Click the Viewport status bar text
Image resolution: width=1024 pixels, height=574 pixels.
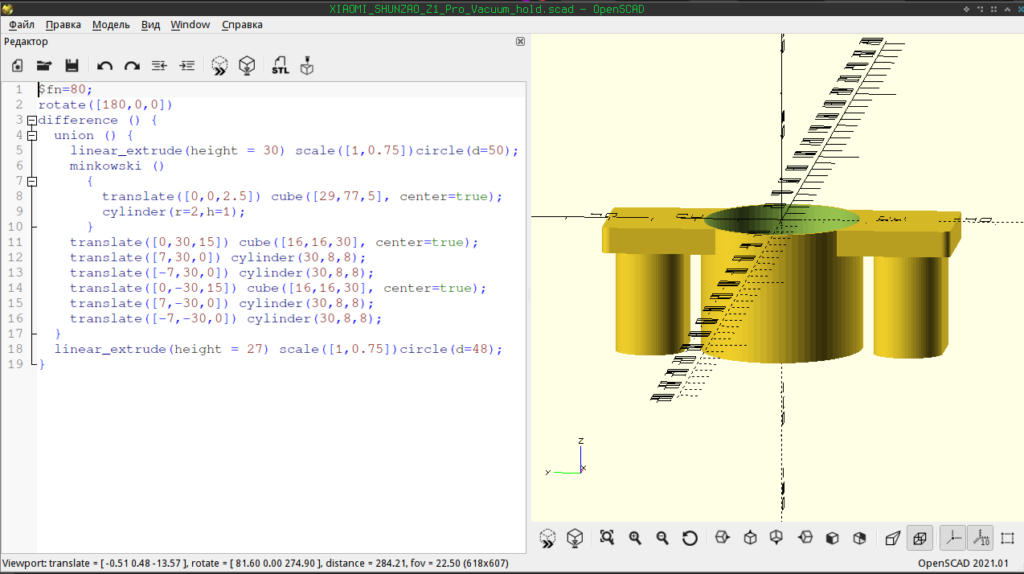[x=255, y=563]
